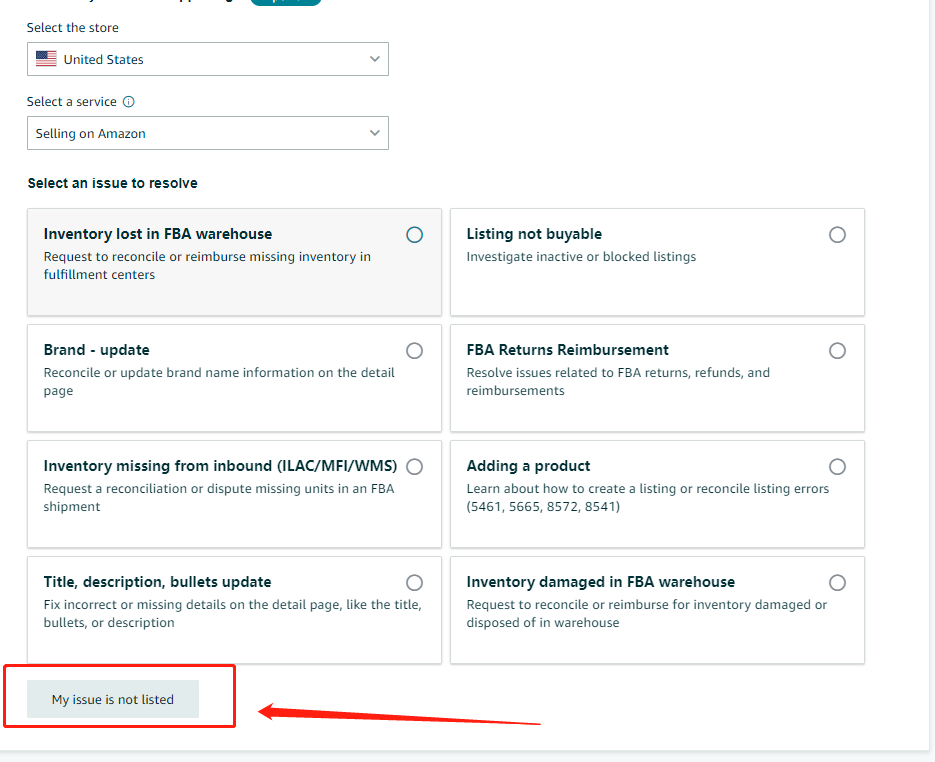Click 'Request a reconciliation or dispute missing units' text
Image resolution: width=935 pixels, height=762 pixels.
219,497
